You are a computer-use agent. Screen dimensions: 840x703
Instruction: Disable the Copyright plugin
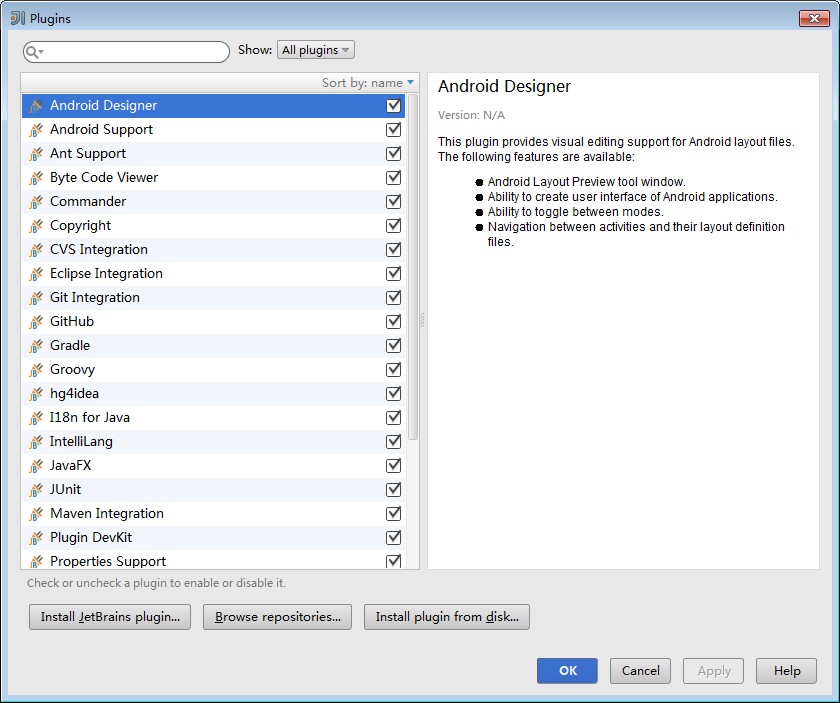[393, 225]
